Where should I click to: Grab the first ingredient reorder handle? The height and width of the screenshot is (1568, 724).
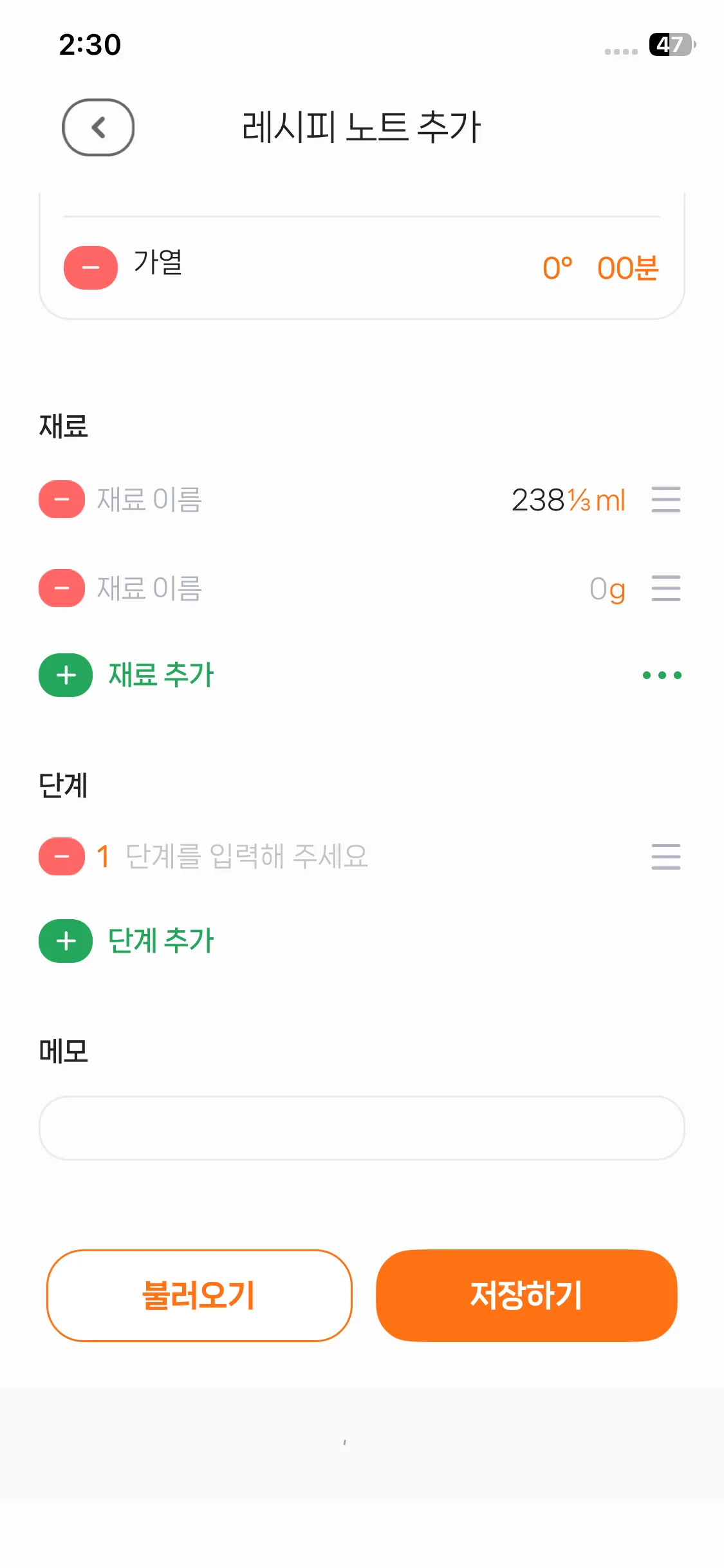pos(665,499)
